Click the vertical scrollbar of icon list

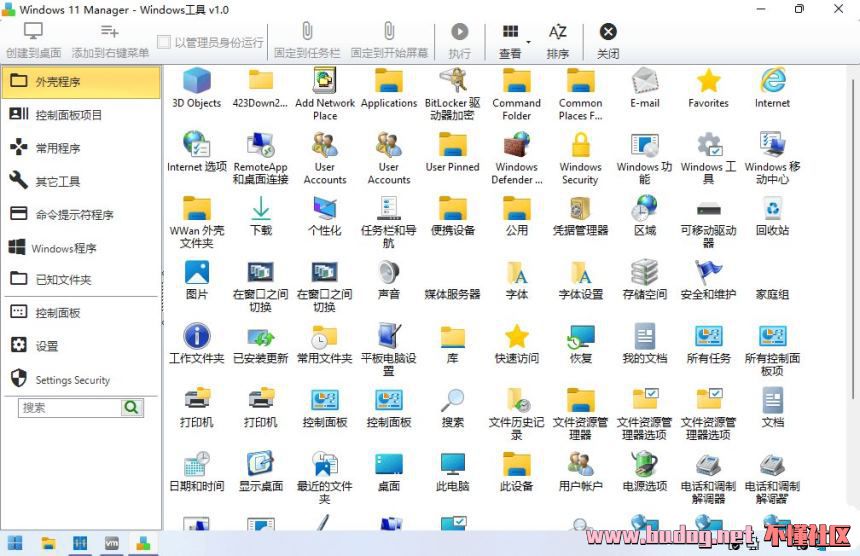tap(853, 239)
